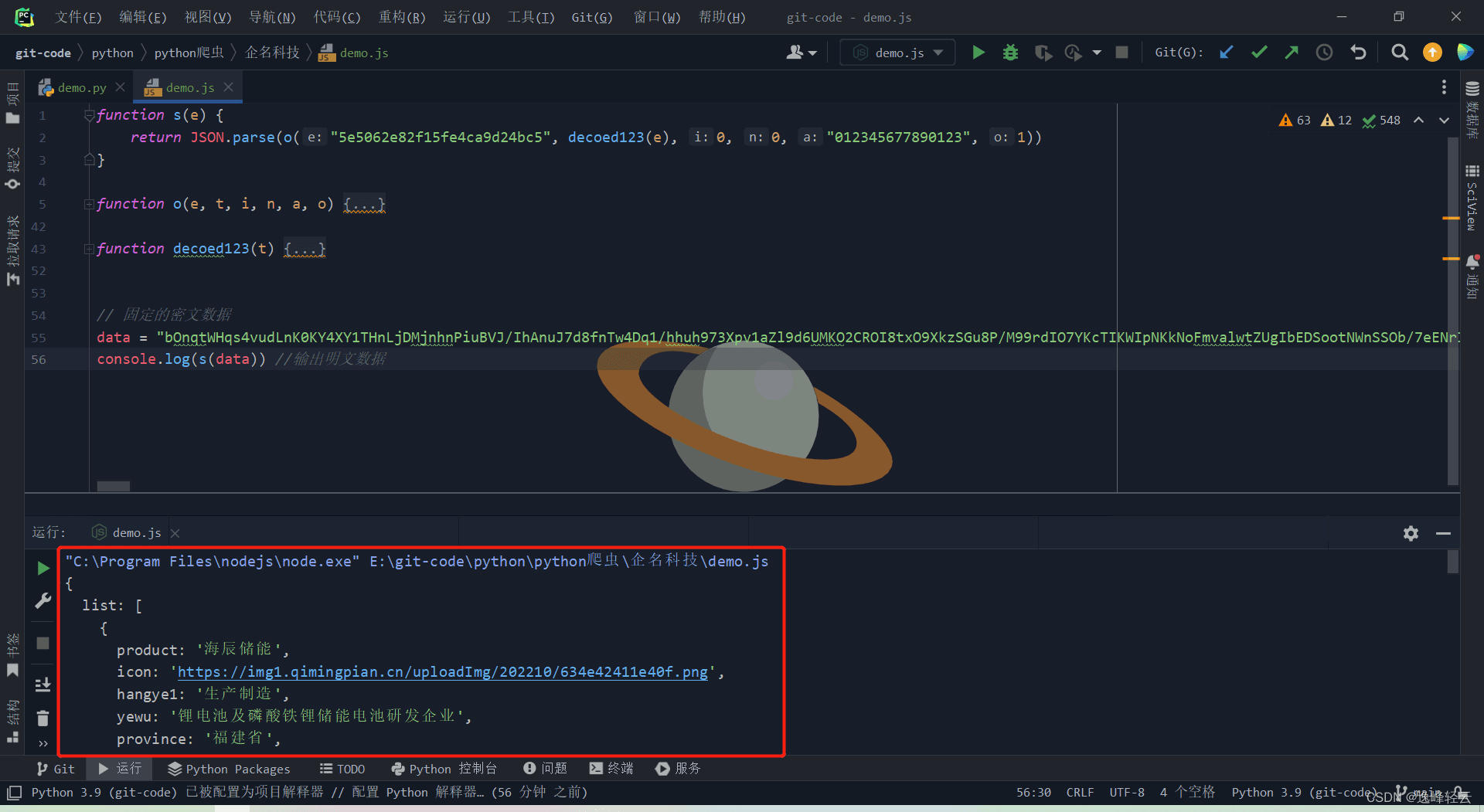1484x812 pixels.
Task: Expand the decoed123 function fold
Action: 304,249
